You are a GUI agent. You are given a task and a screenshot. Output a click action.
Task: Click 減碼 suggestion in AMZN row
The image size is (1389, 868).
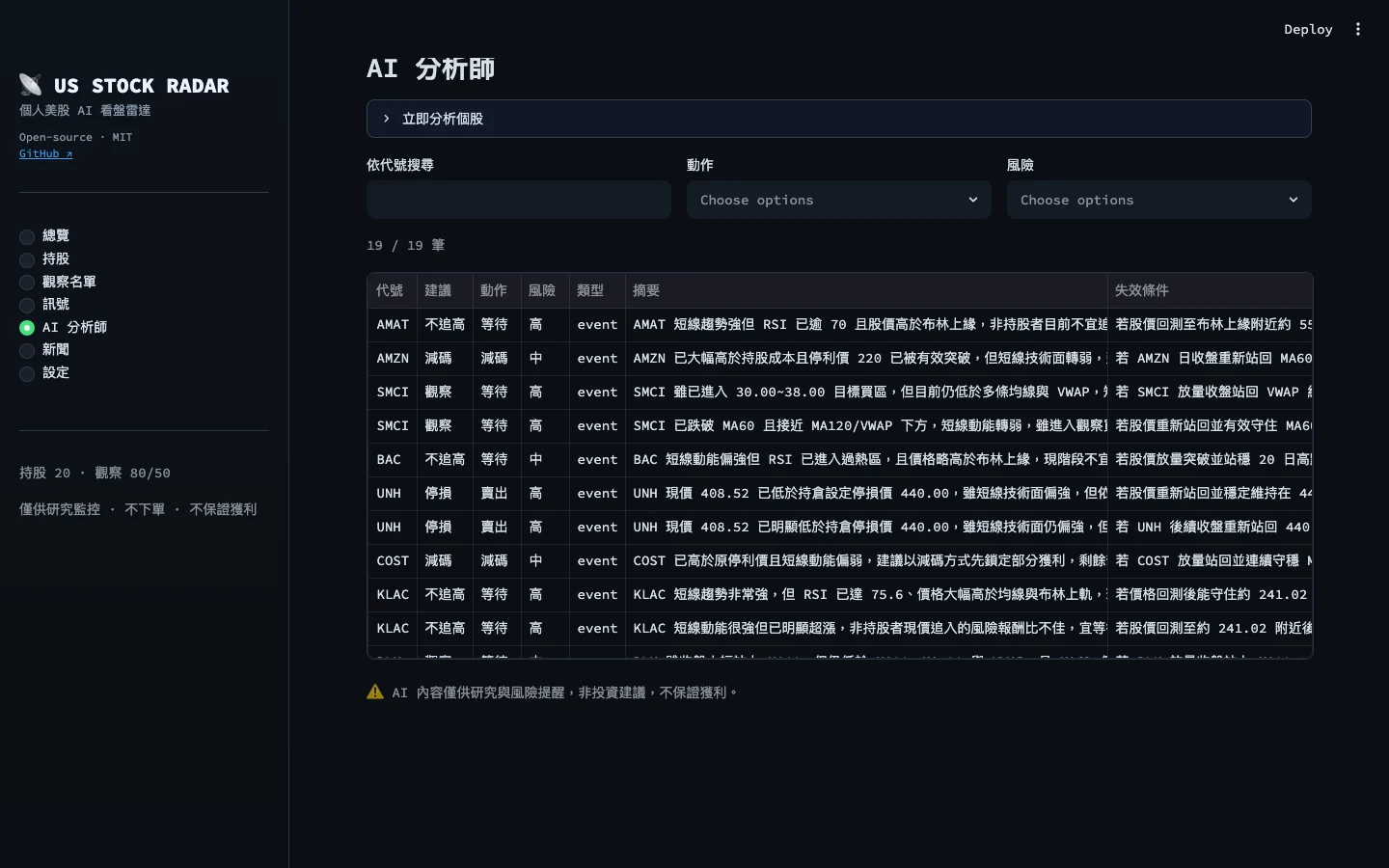point(445,358)
